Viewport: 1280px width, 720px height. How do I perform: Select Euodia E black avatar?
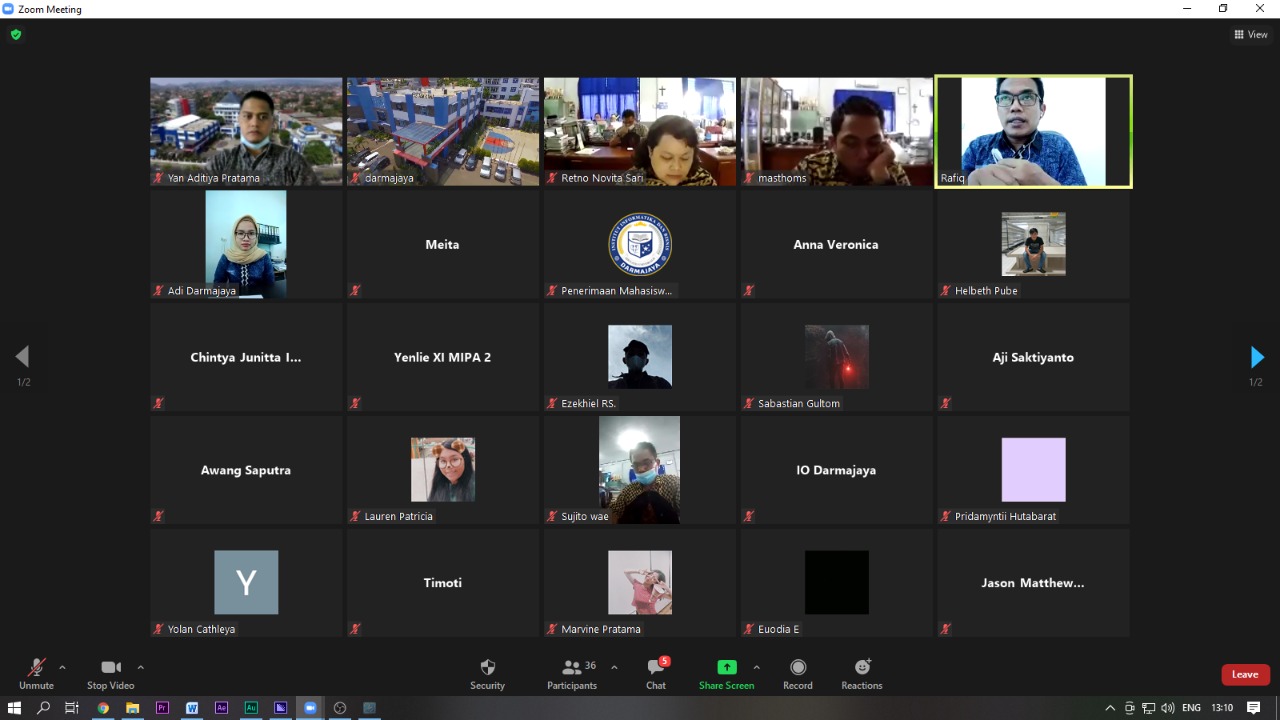point(837,582)
